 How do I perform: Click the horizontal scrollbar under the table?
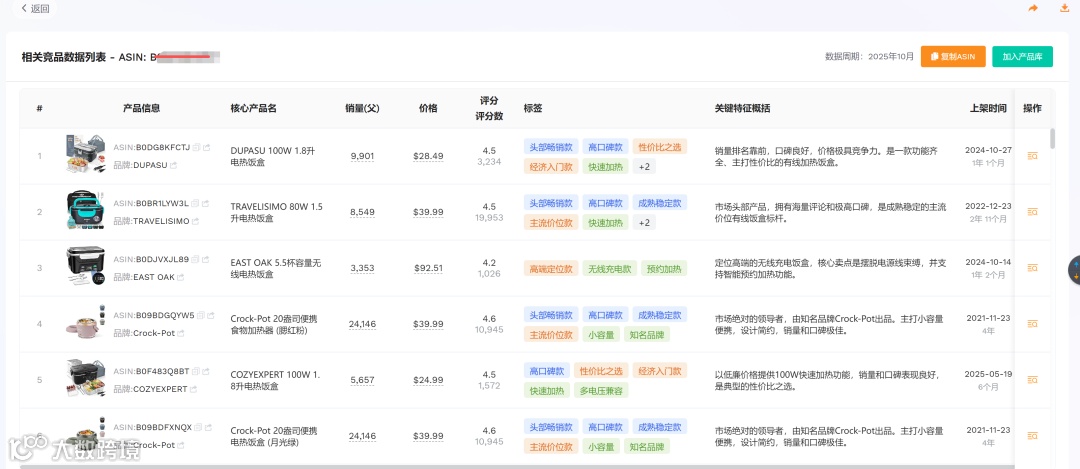coord(517,466)
